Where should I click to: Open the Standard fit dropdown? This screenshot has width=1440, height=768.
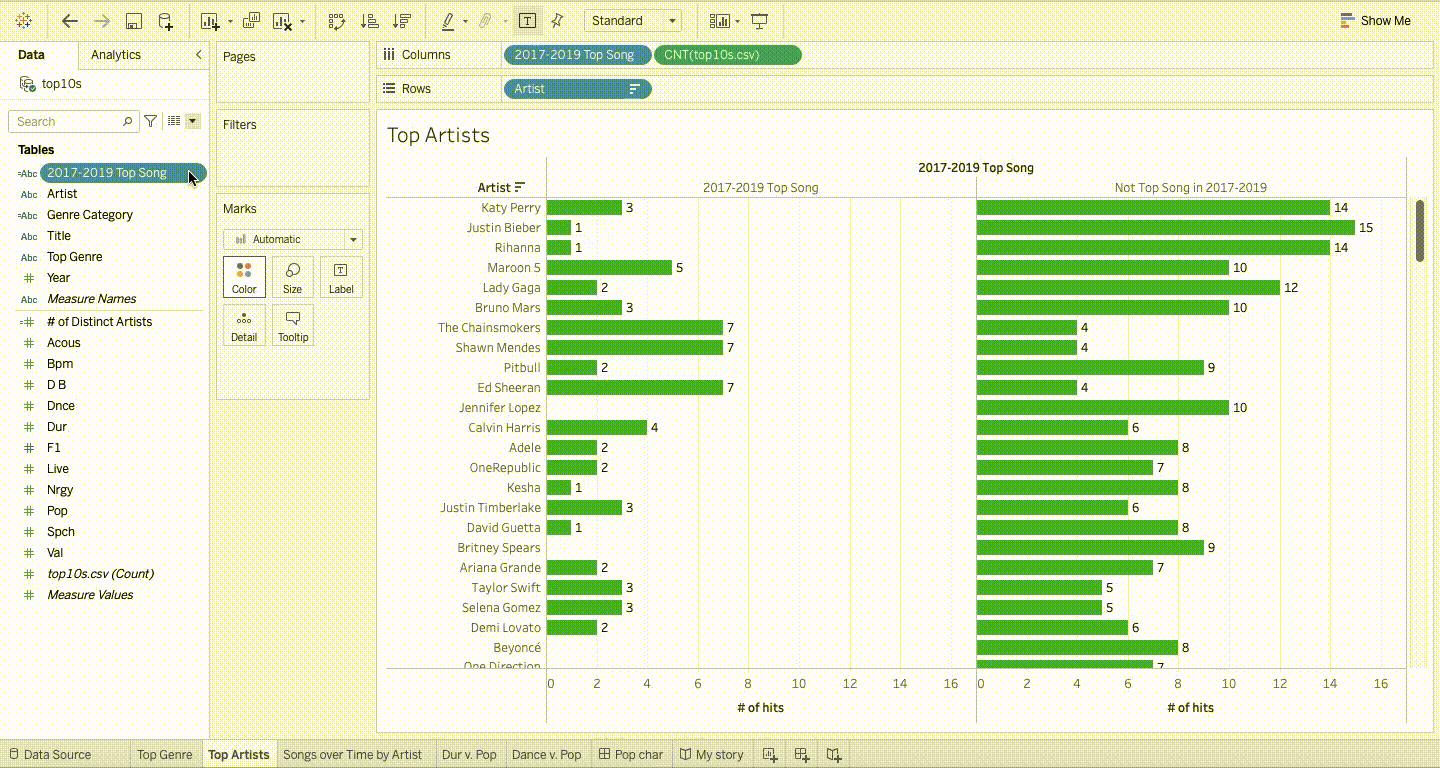633,20
